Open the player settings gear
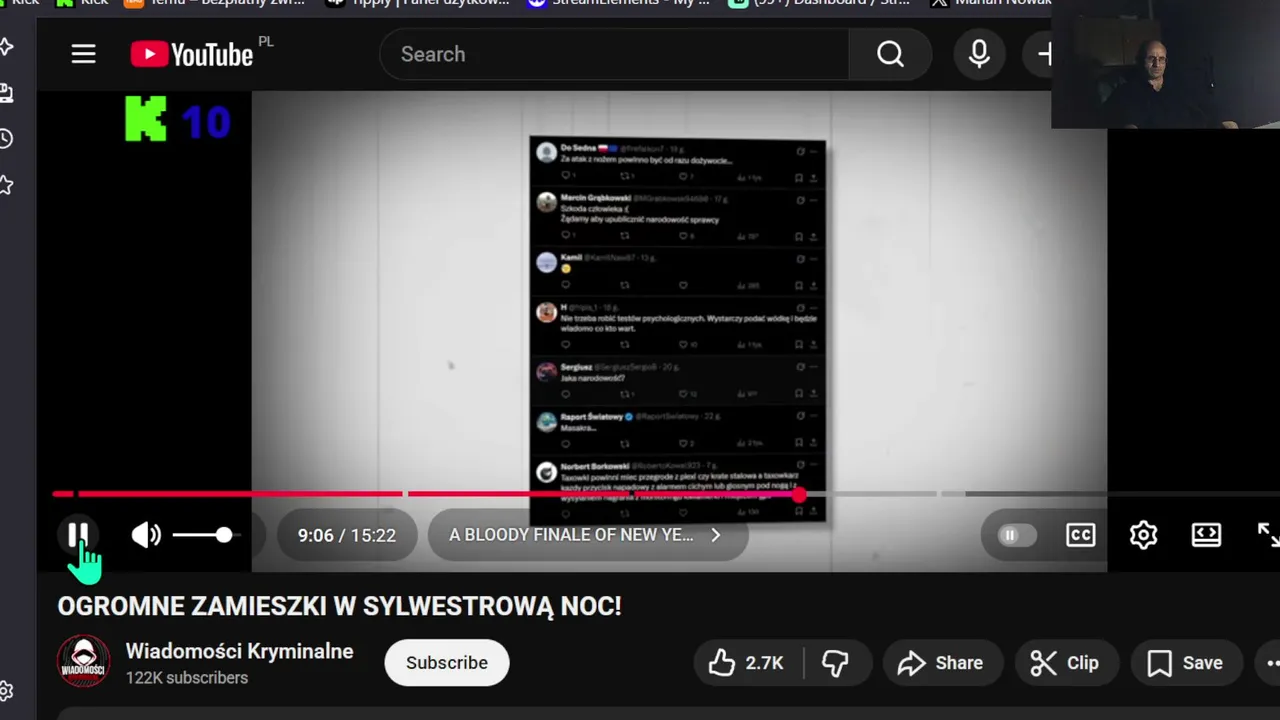 (1143, 535)
